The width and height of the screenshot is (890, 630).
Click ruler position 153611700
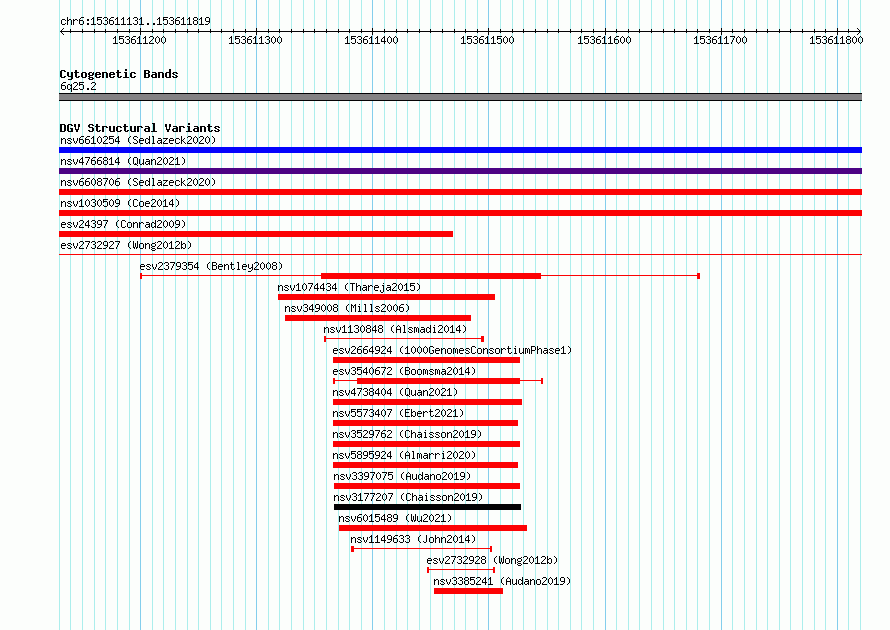pos(720,40)
